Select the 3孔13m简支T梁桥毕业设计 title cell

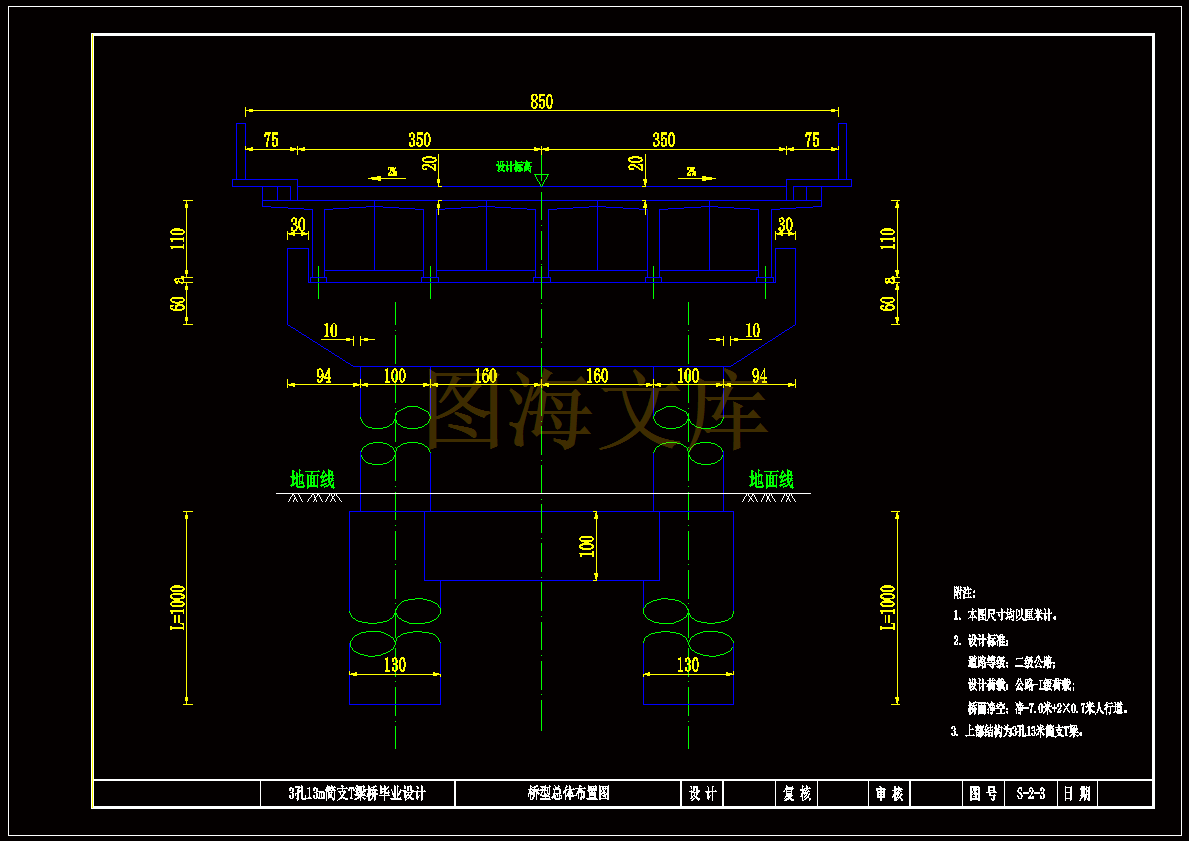point(357,794)
